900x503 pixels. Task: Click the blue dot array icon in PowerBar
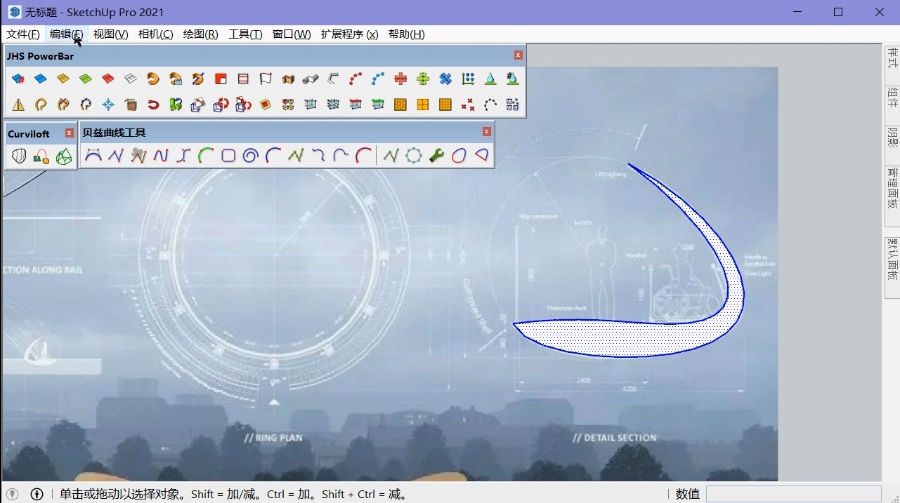click(468, 79)
